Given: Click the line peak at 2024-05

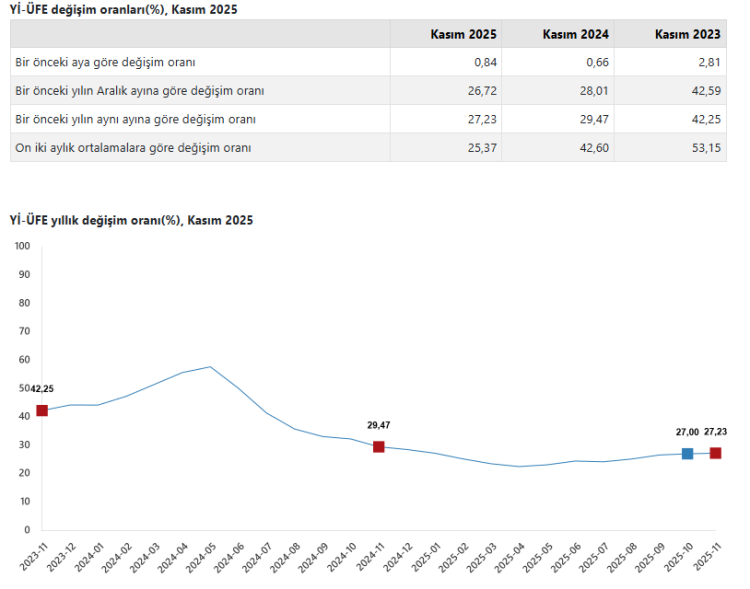Looking at the screenshot, I should (210, 367).
